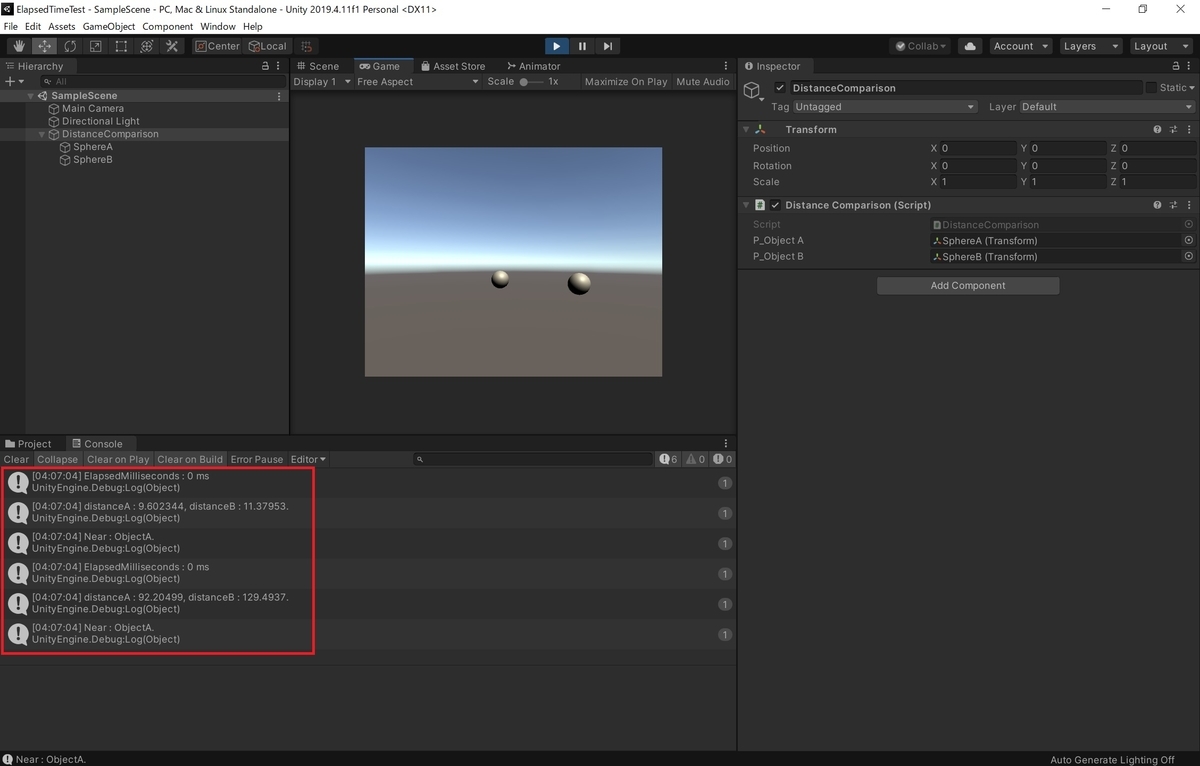
Task: Disable Distance Comparison script checkbox
Action: point(775,205)
